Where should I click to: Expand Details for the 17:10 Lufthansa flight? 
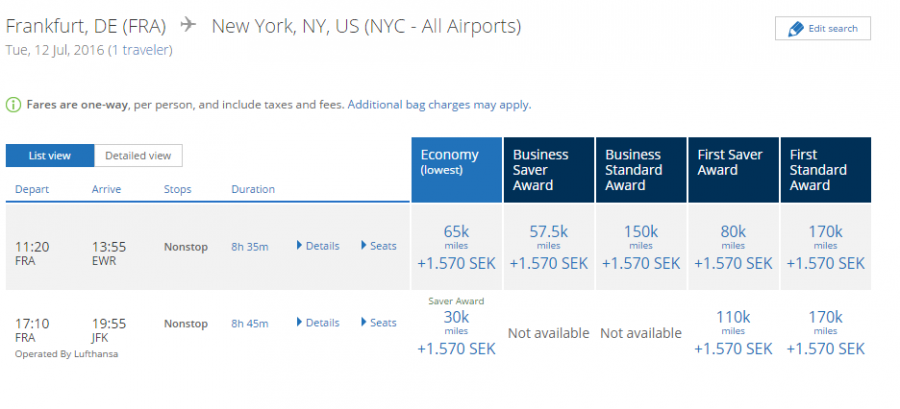(318, 323)
